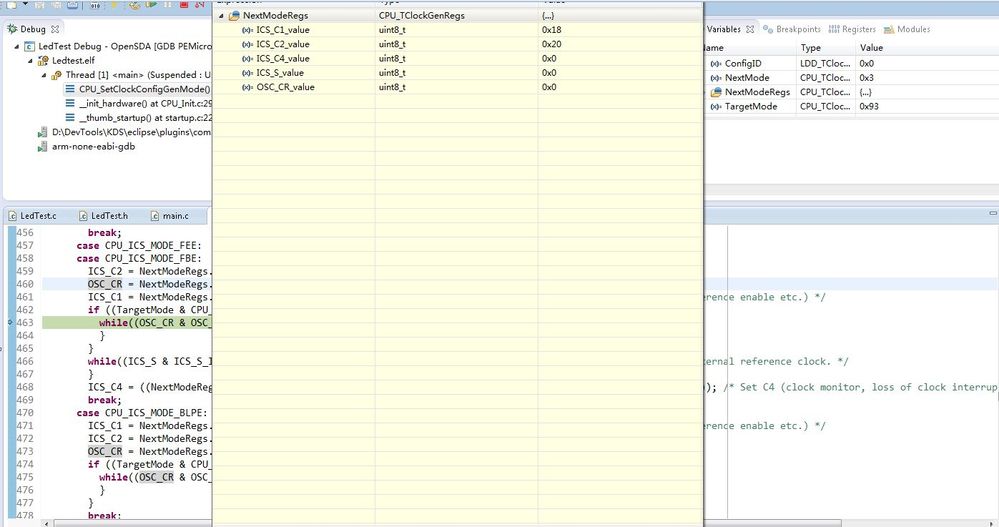The height and width of the screenshot is (527, 999).
Task: Open the Registers tab
Action: pyautogui.click(x=852, y=29)
